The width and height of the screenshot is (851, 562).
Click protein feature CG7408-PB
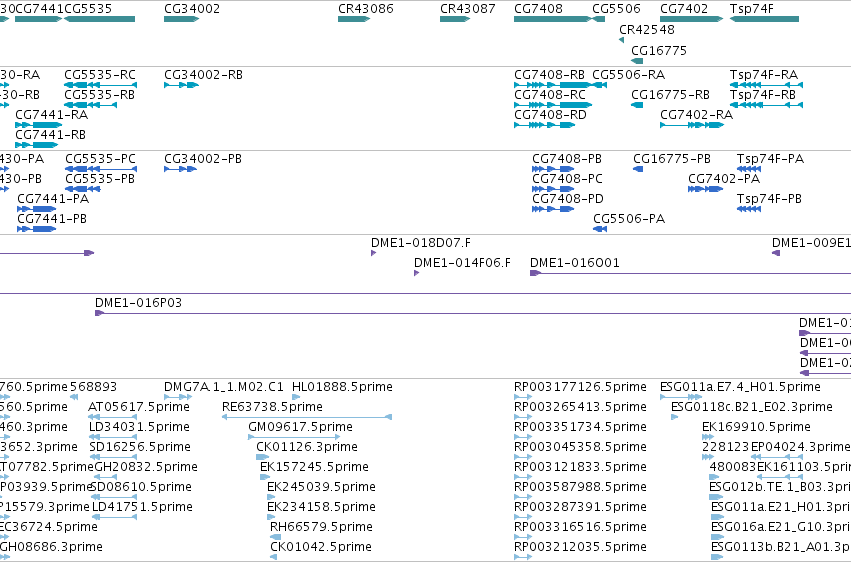pos(553,169)
